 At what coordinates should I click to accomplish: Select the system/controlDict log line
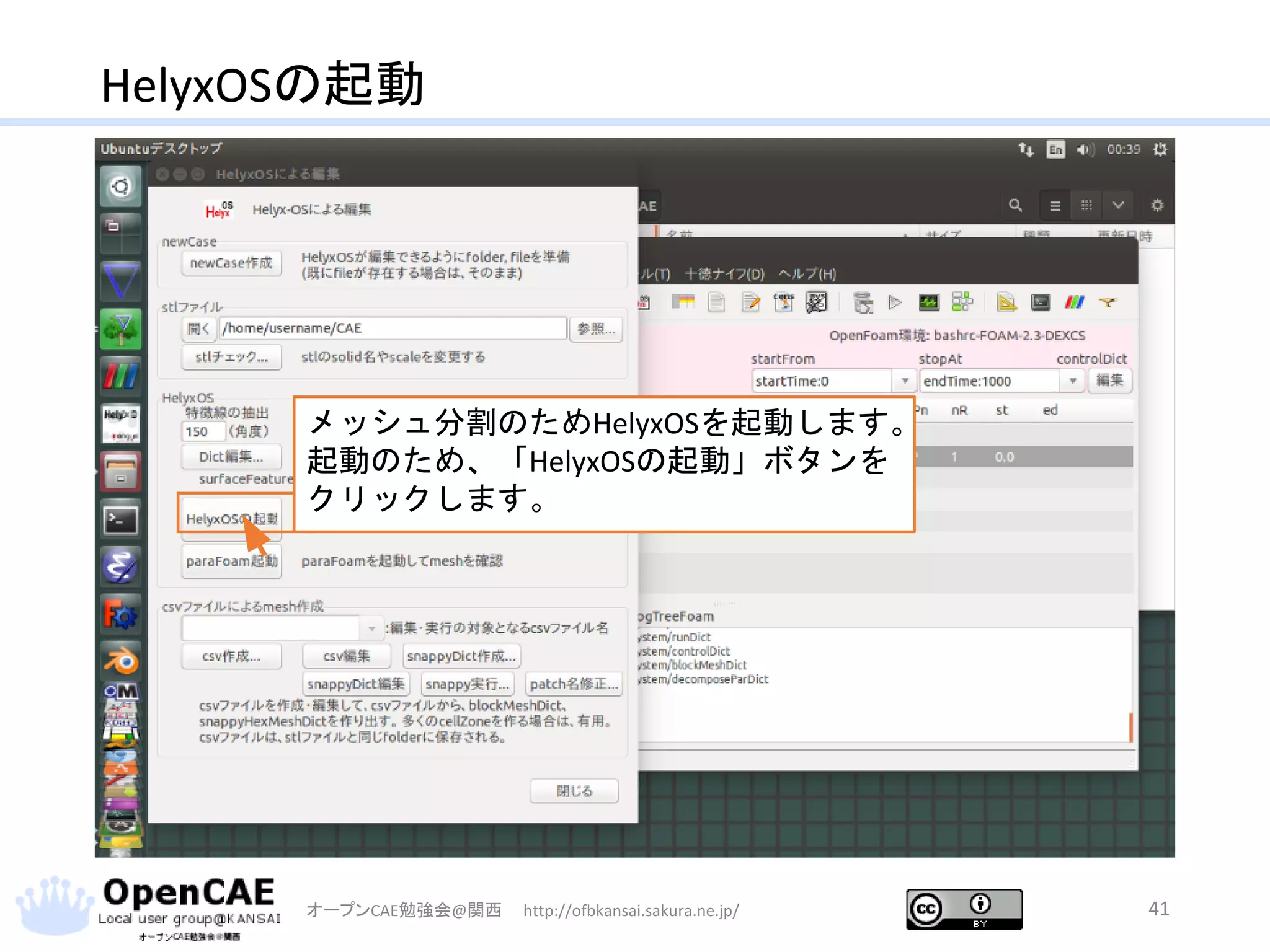[685, 651]
